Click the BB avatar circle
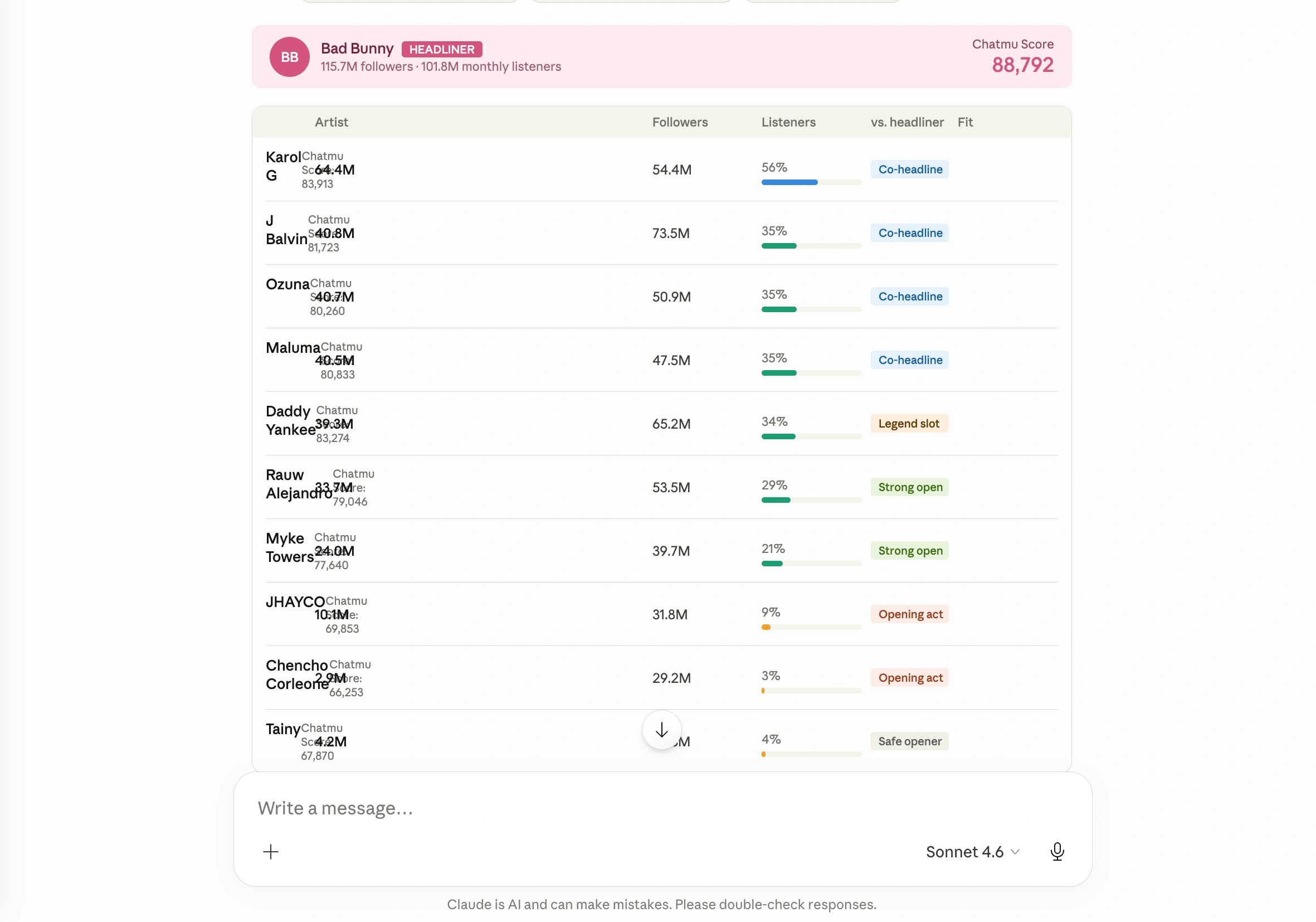 tap(290, 57)
